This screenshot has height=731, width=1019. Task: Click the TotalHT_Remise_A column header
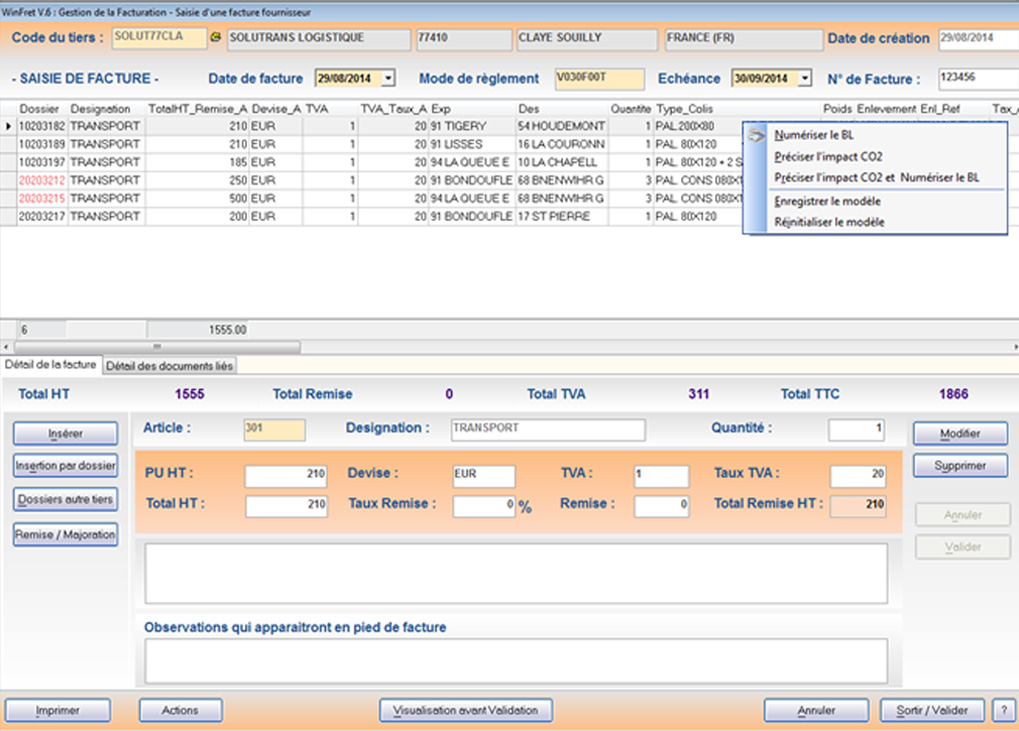point(198,109)
